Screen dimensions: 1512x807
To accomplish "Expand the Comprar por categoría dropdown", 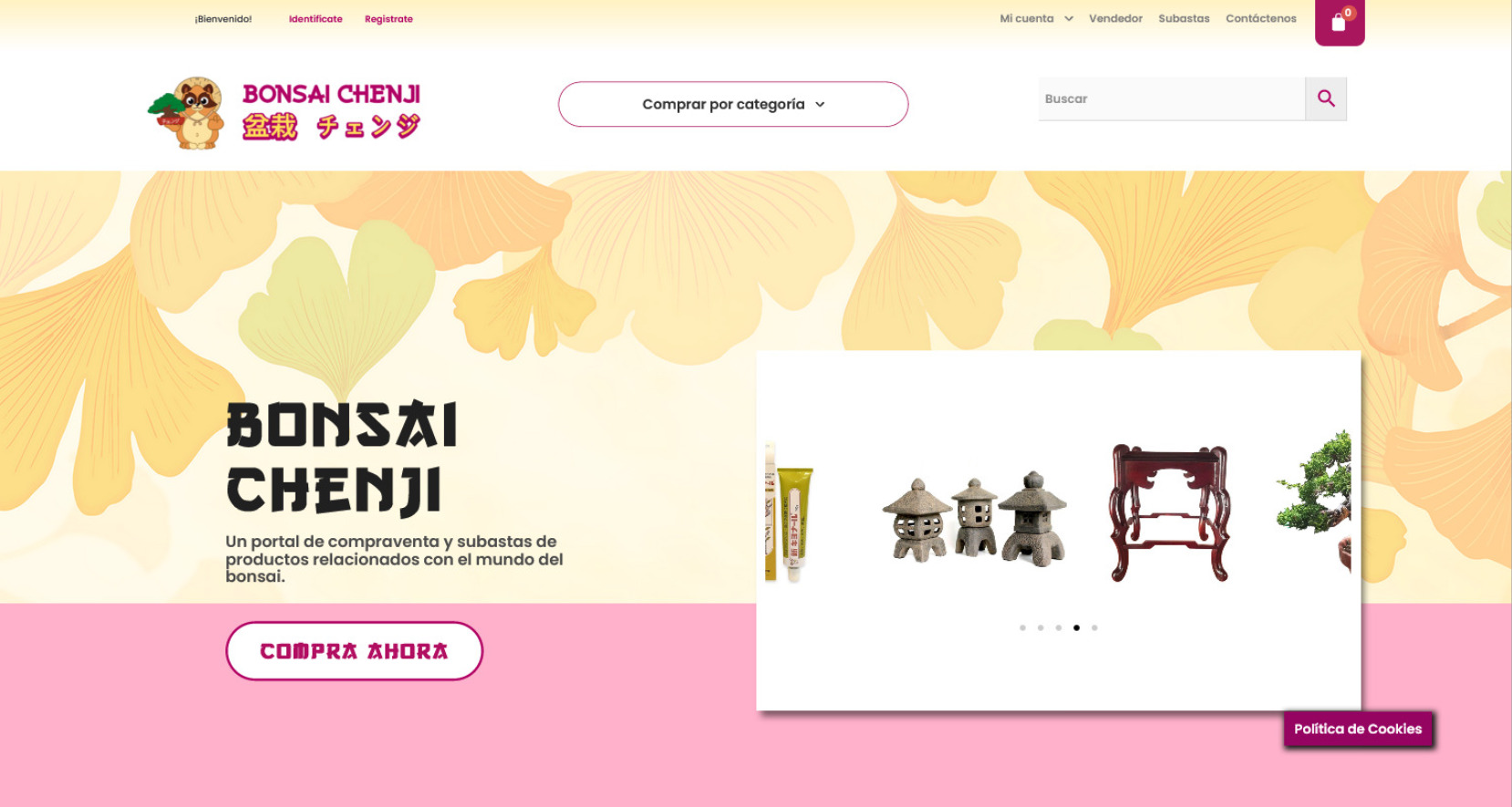I will pyautogui.click(x=733, y=104).
